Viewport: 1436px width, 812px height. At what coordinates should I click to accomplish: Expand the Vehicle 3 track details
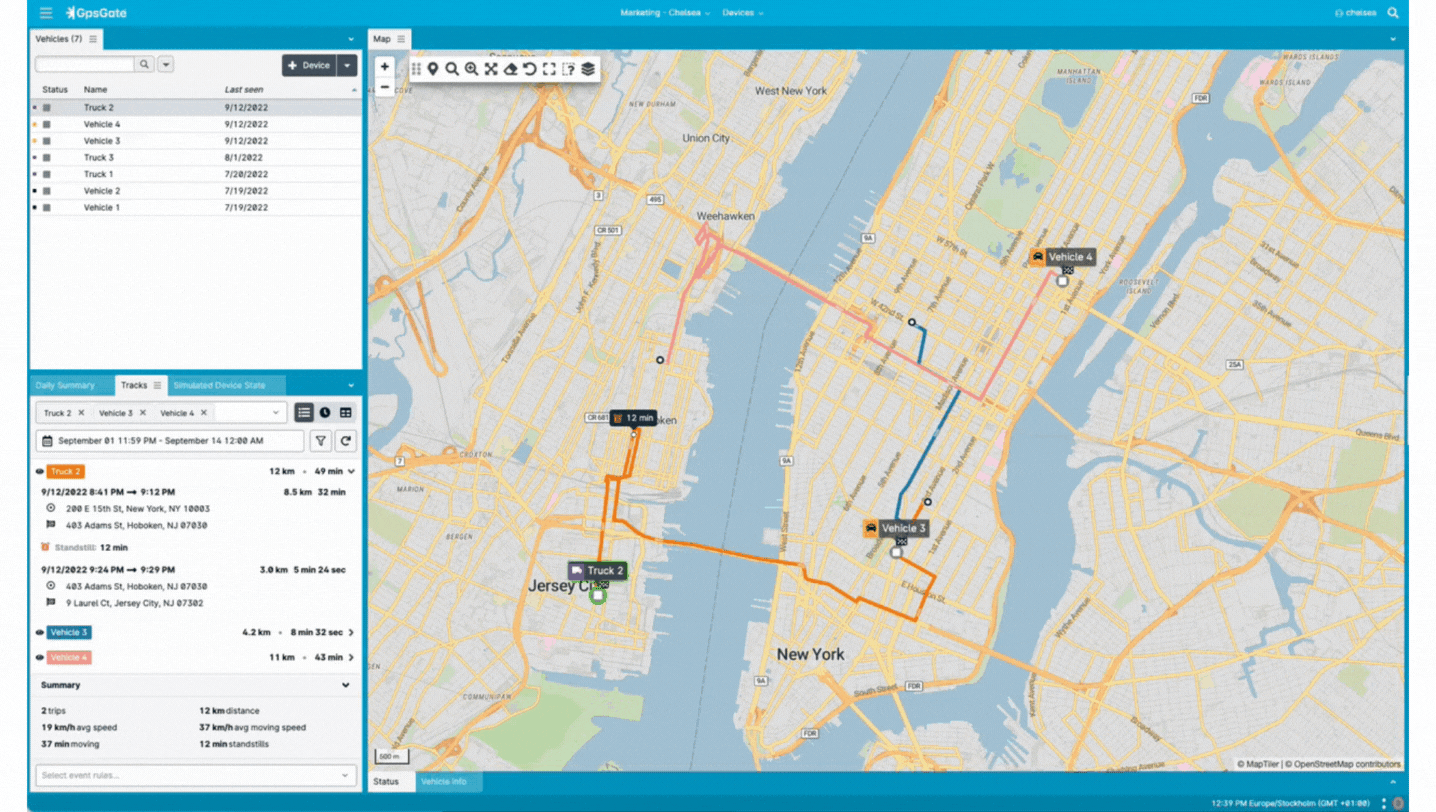[351, 632]
